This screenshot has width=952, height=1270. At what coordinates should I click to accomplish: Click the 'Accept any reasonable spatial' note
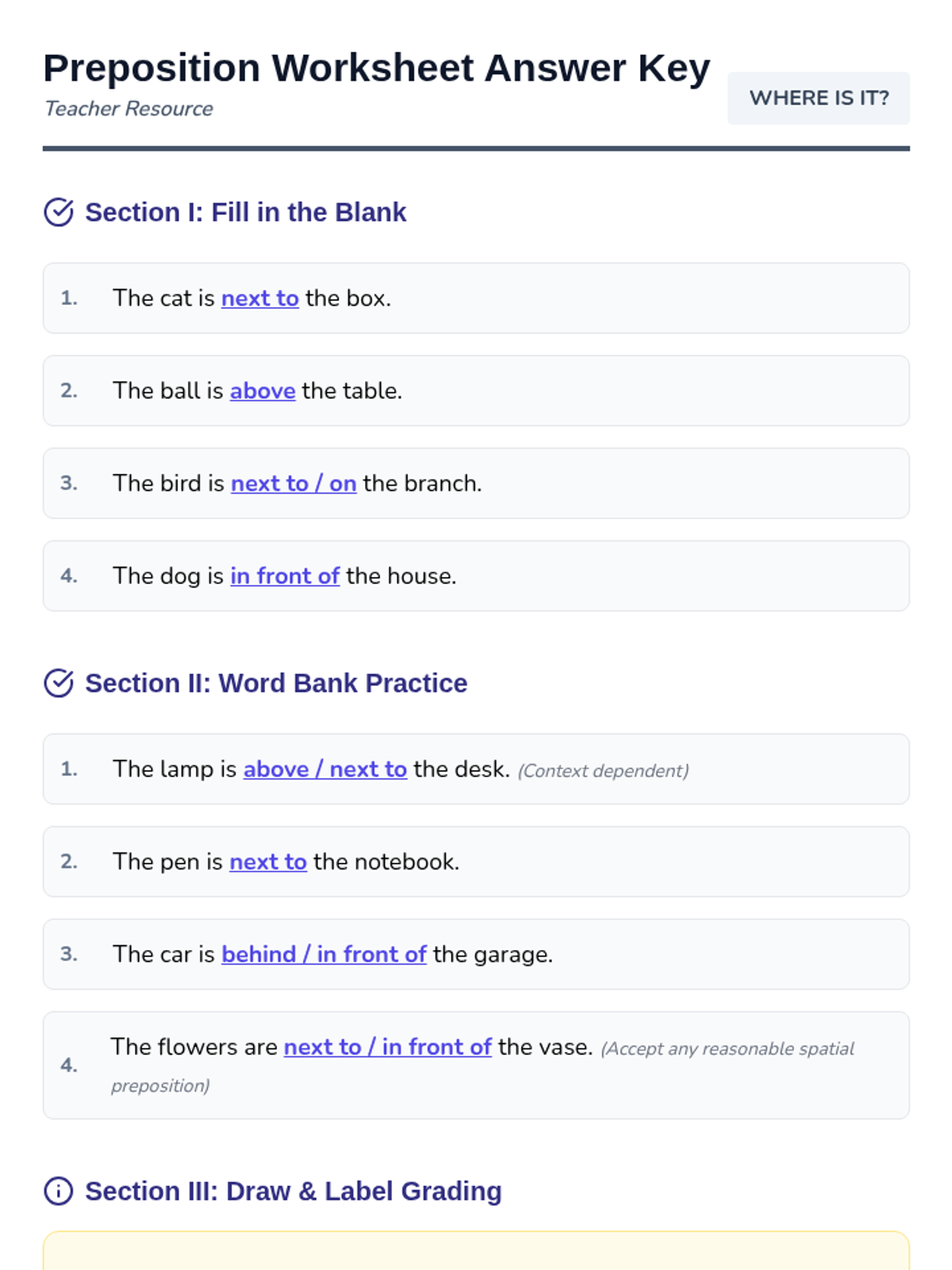coord(727,1049)
